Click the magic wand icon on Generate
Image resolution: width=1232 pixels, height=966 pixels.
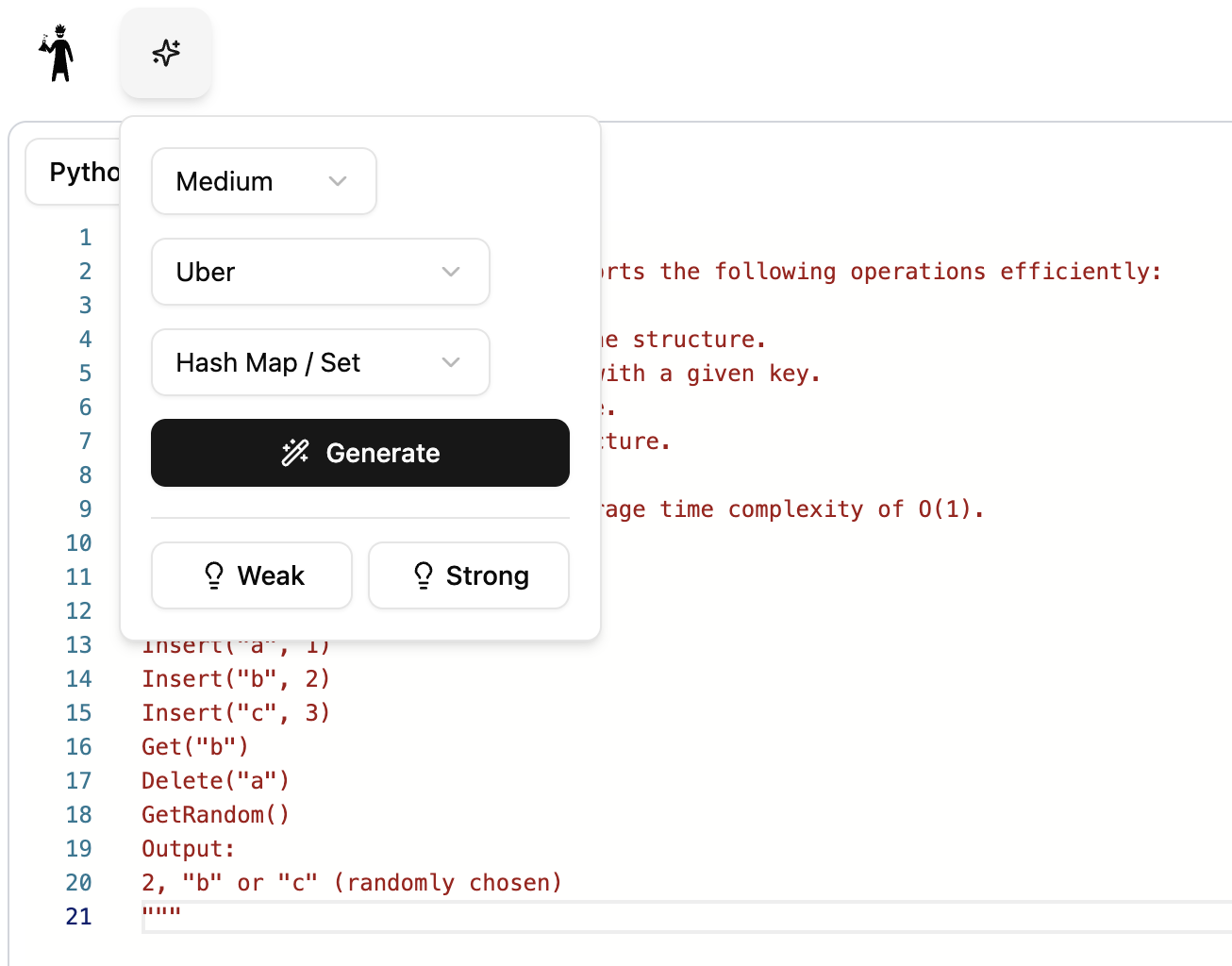295,453
